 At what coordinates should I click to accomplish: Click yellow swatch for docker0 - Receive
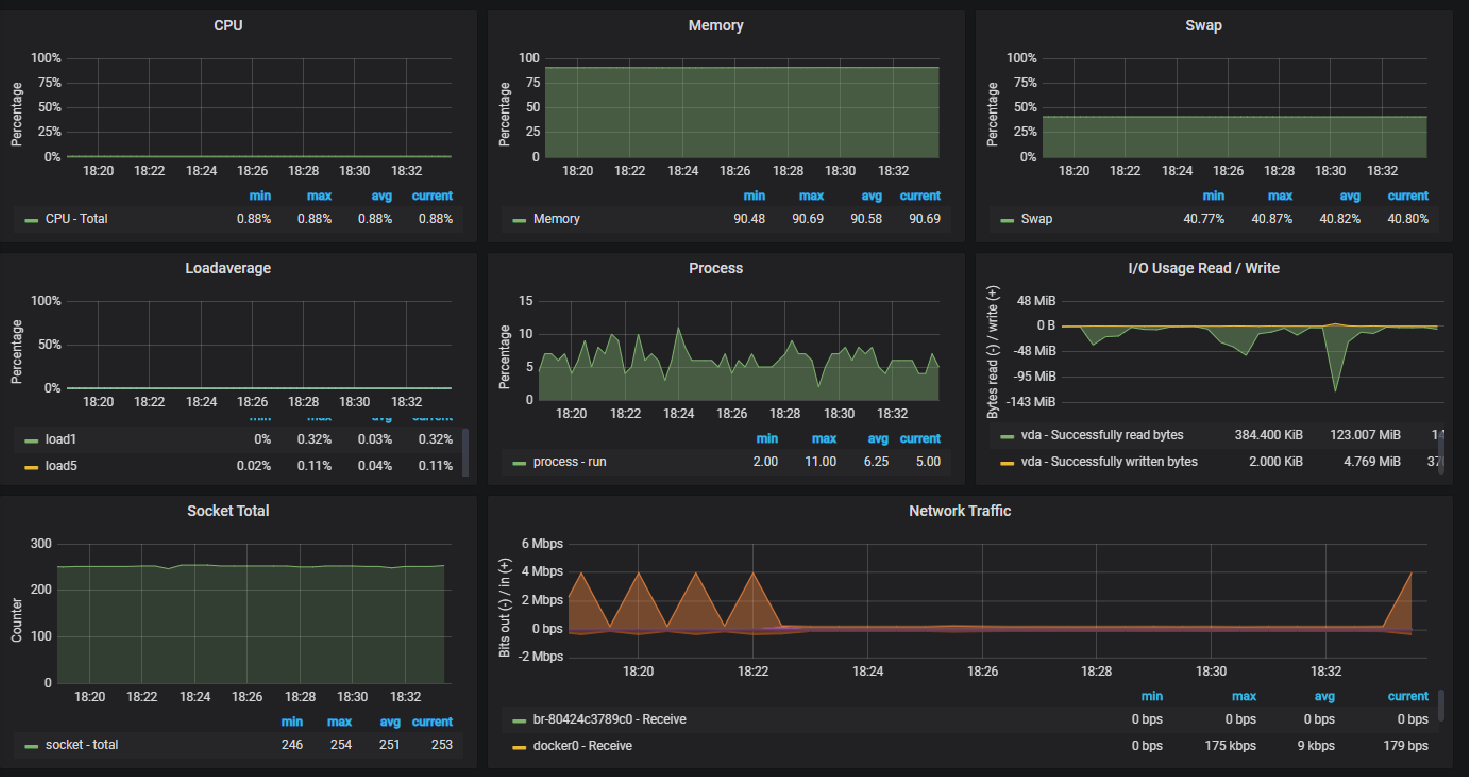click(x=519, y=746)
